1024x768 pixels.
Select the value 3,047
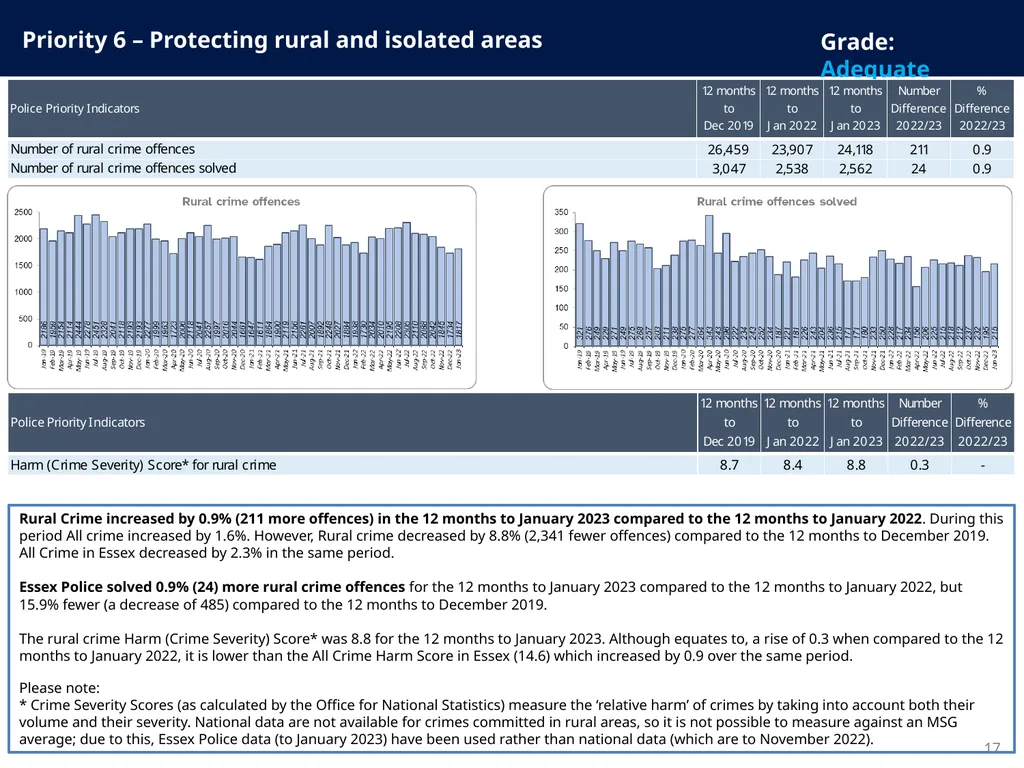coord(728,168)
